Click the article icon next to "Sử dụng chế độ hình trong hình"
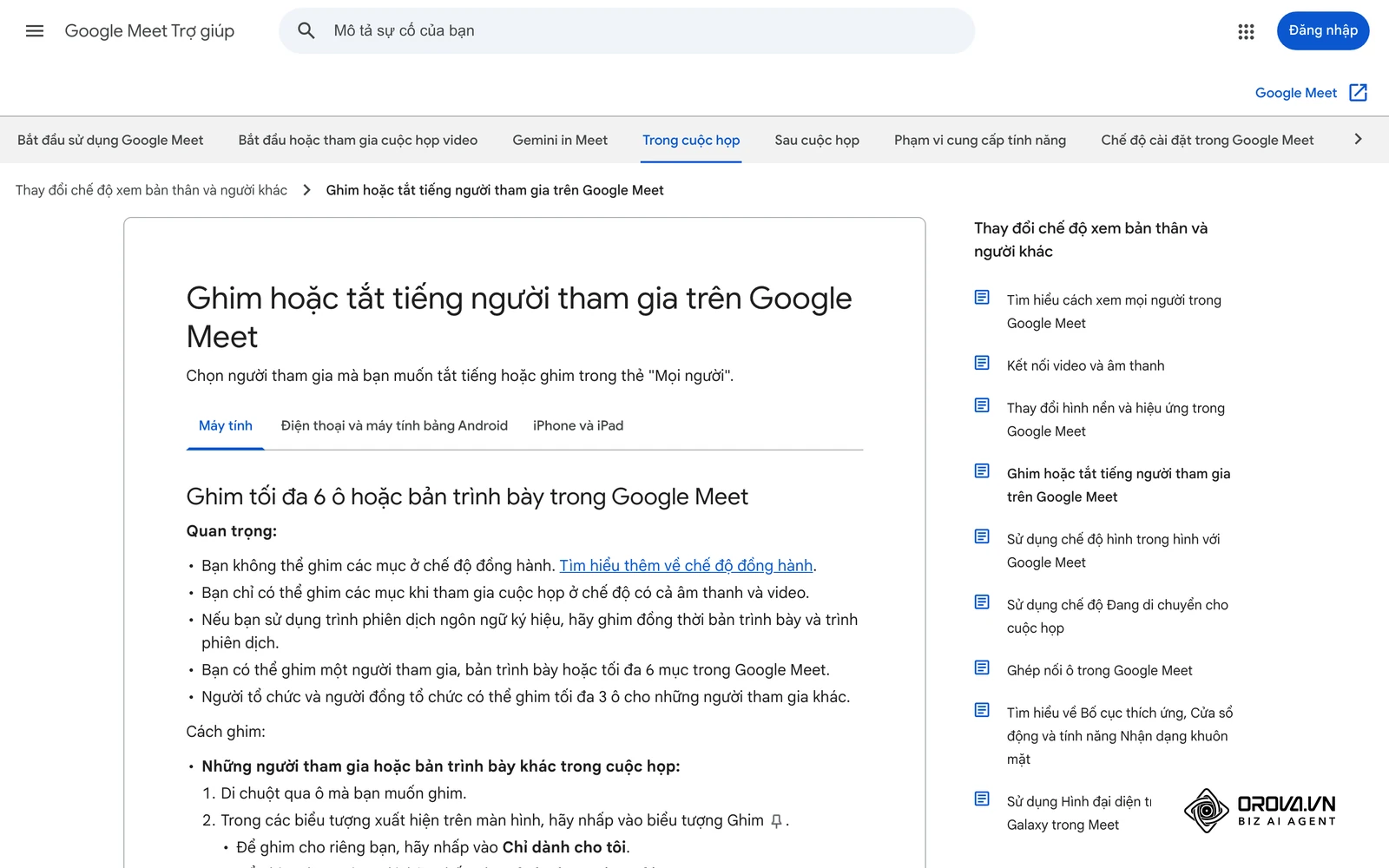 pyautogui.click(x=982, y=536)
